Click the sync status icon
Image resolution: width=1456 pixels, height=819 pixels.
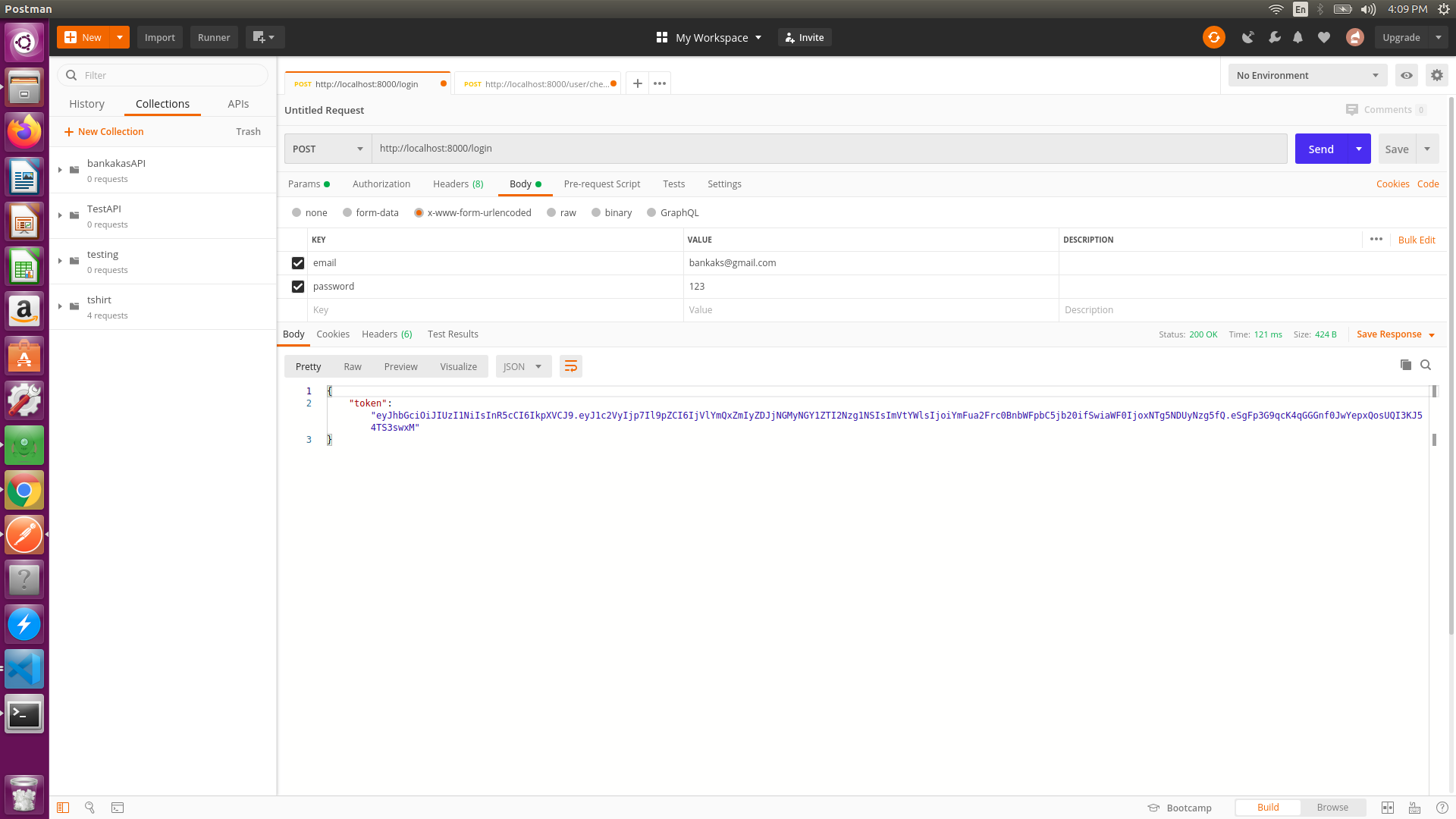1213,37
